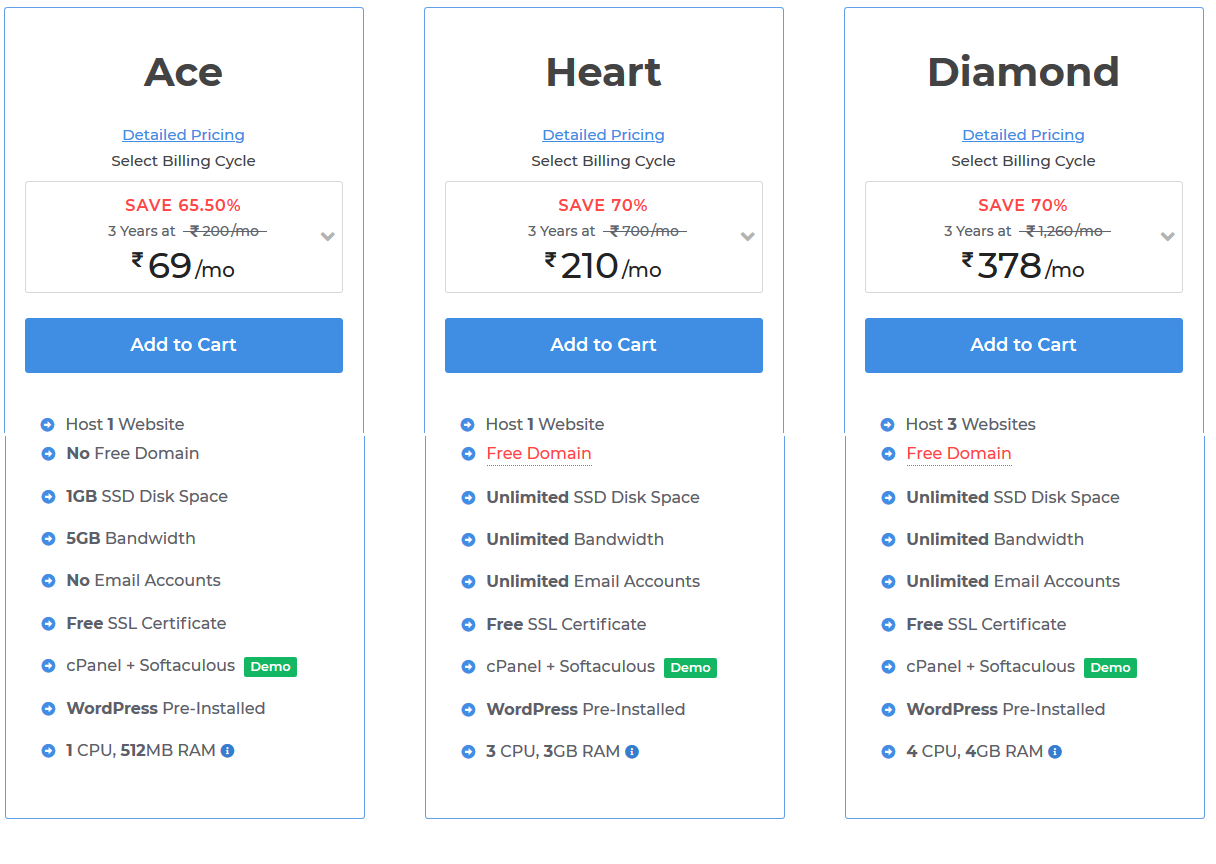Click the arrow bullet beside Ace 'No Email Accounts'
1216x864 pixels.
tap(48, 581)
